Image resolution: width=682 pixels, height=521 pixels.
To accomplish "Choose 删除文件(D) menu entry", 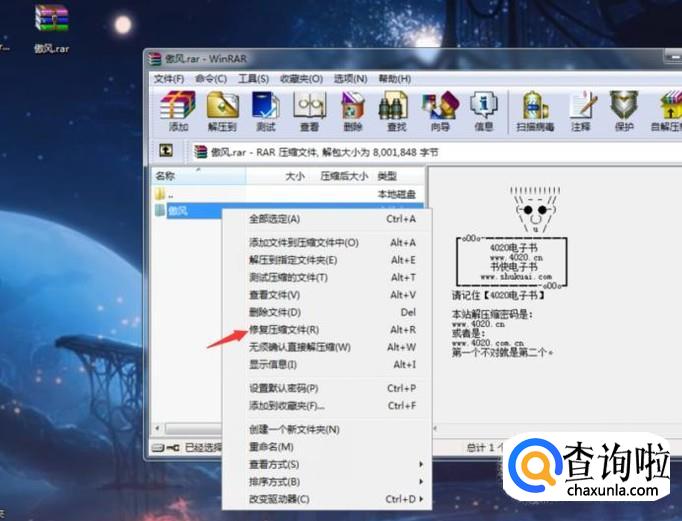I will point(327,312).
